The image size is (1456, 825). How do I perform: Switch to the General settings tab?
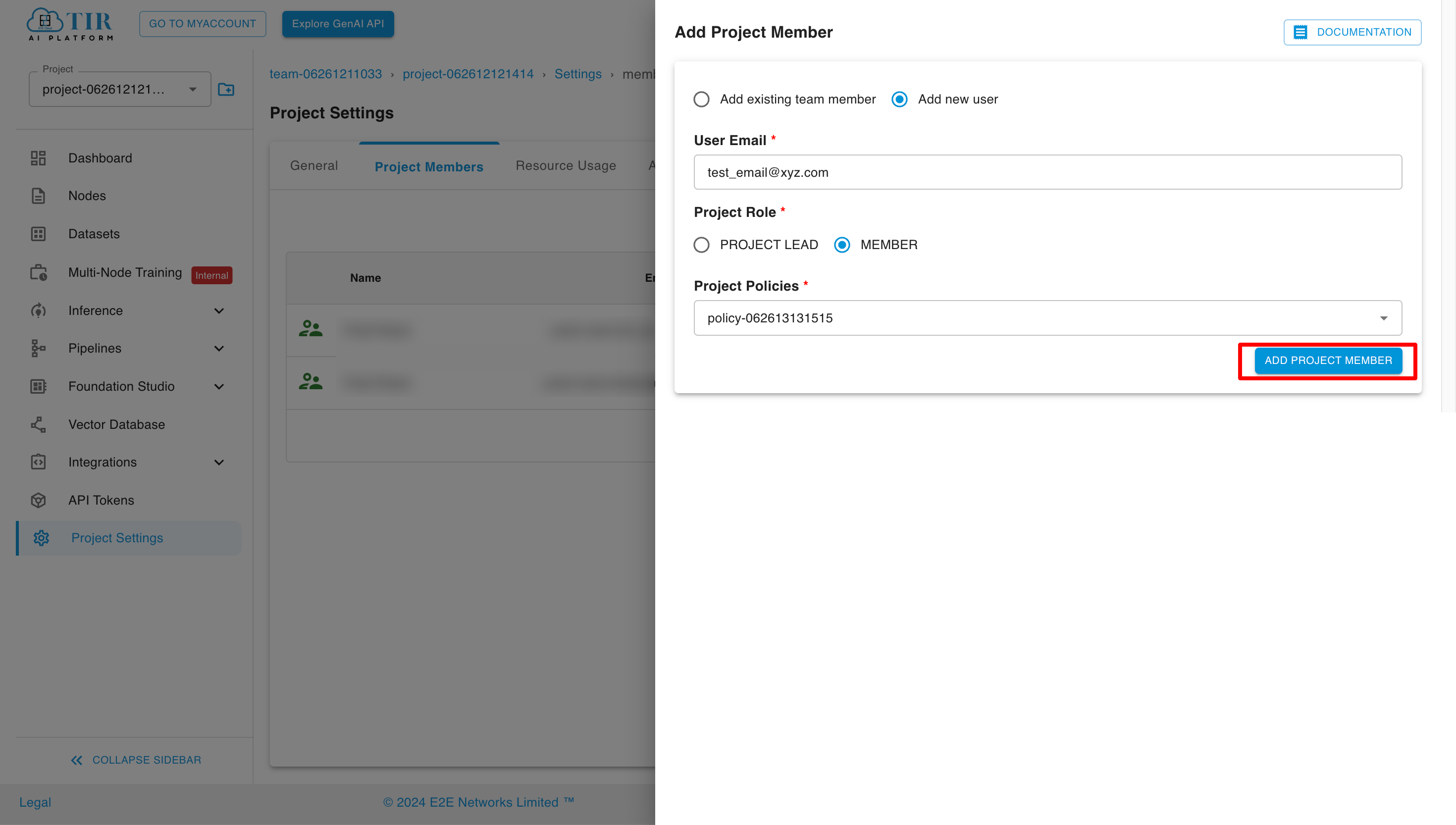[314, 164]
